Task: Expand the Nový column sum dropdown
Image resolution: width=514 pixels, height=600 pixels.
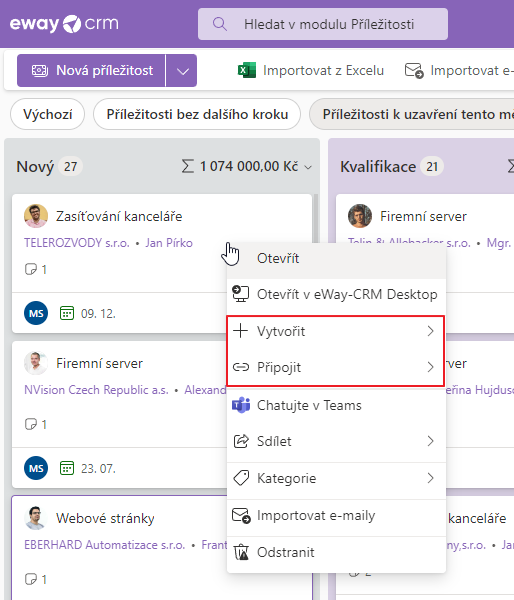Action: coord(308,167)
